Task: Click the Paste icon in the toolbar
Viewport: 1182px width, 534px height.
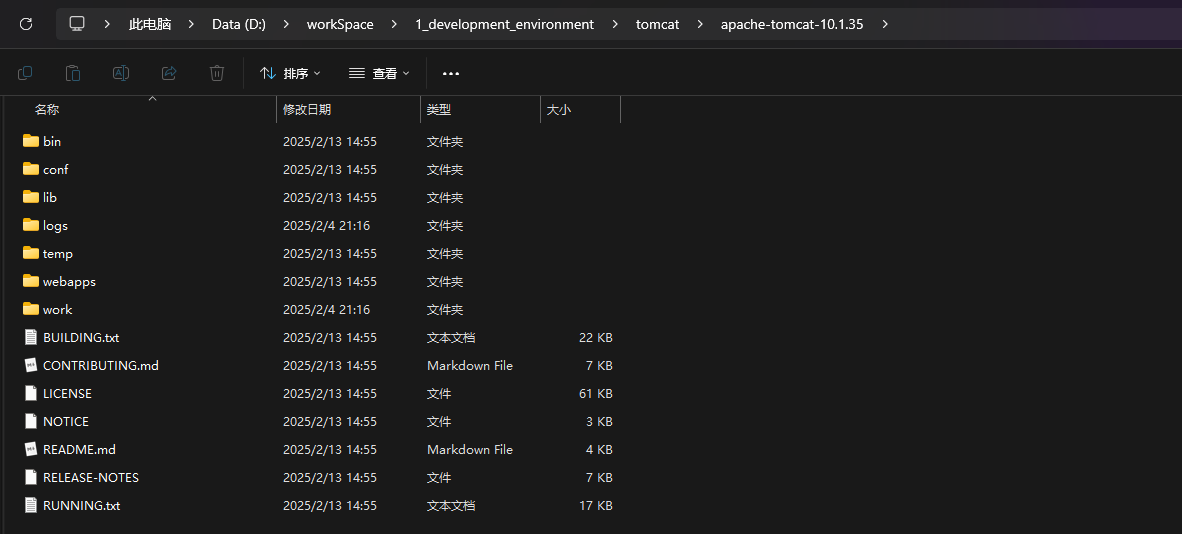Action: [x=73, y=73]
